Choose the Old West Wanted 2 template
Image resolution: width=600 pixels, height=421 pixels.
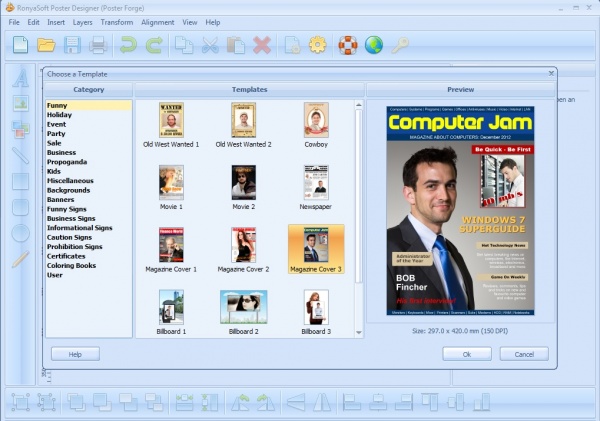point(243,125)
